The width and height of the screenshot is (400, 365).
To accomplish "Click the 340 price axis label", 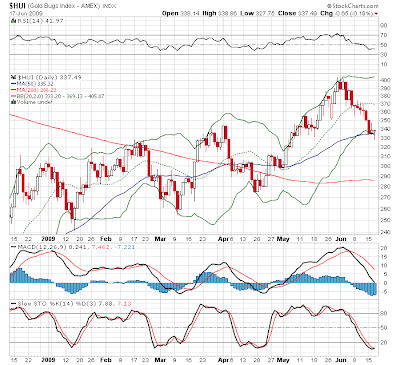I will tap(385, 129).
